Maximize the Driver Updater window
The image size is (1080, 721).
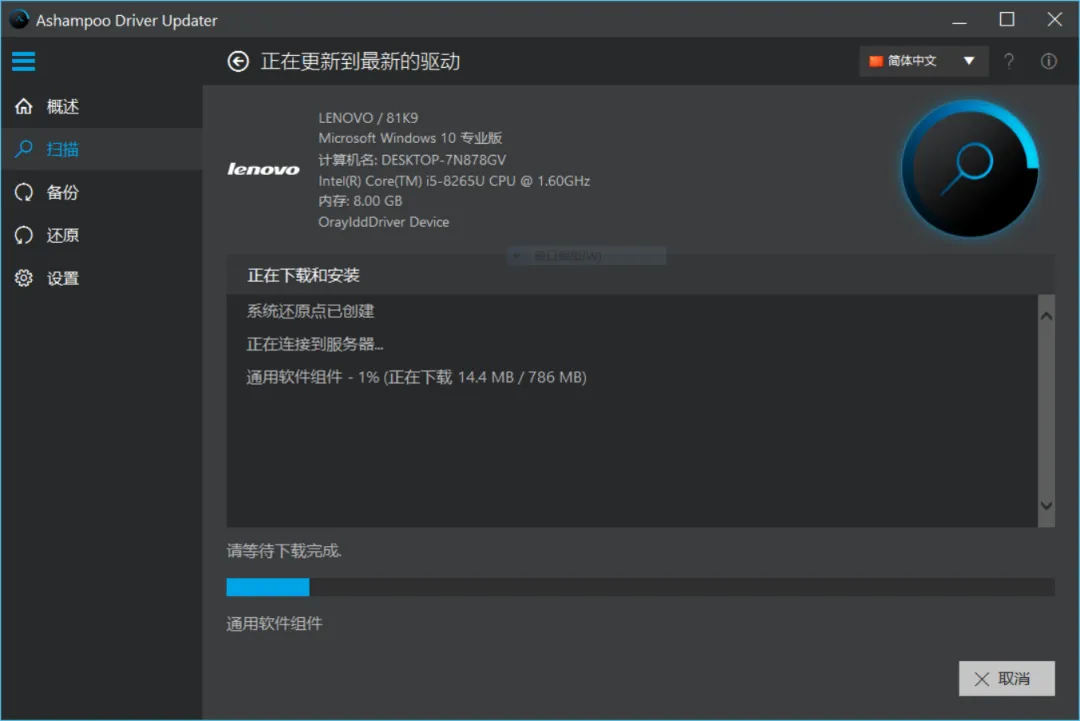1006,20
